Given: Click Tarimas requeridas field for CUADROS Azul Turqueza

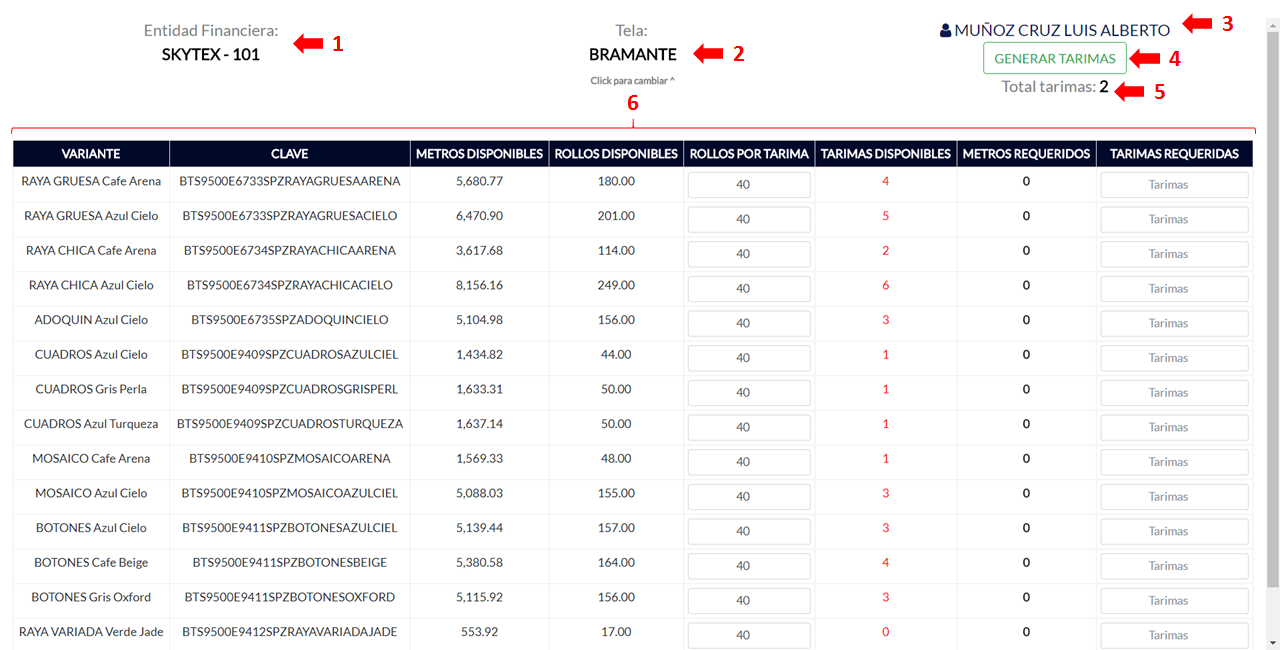Looking at the screenshot, I should (x=1174, y=427).
